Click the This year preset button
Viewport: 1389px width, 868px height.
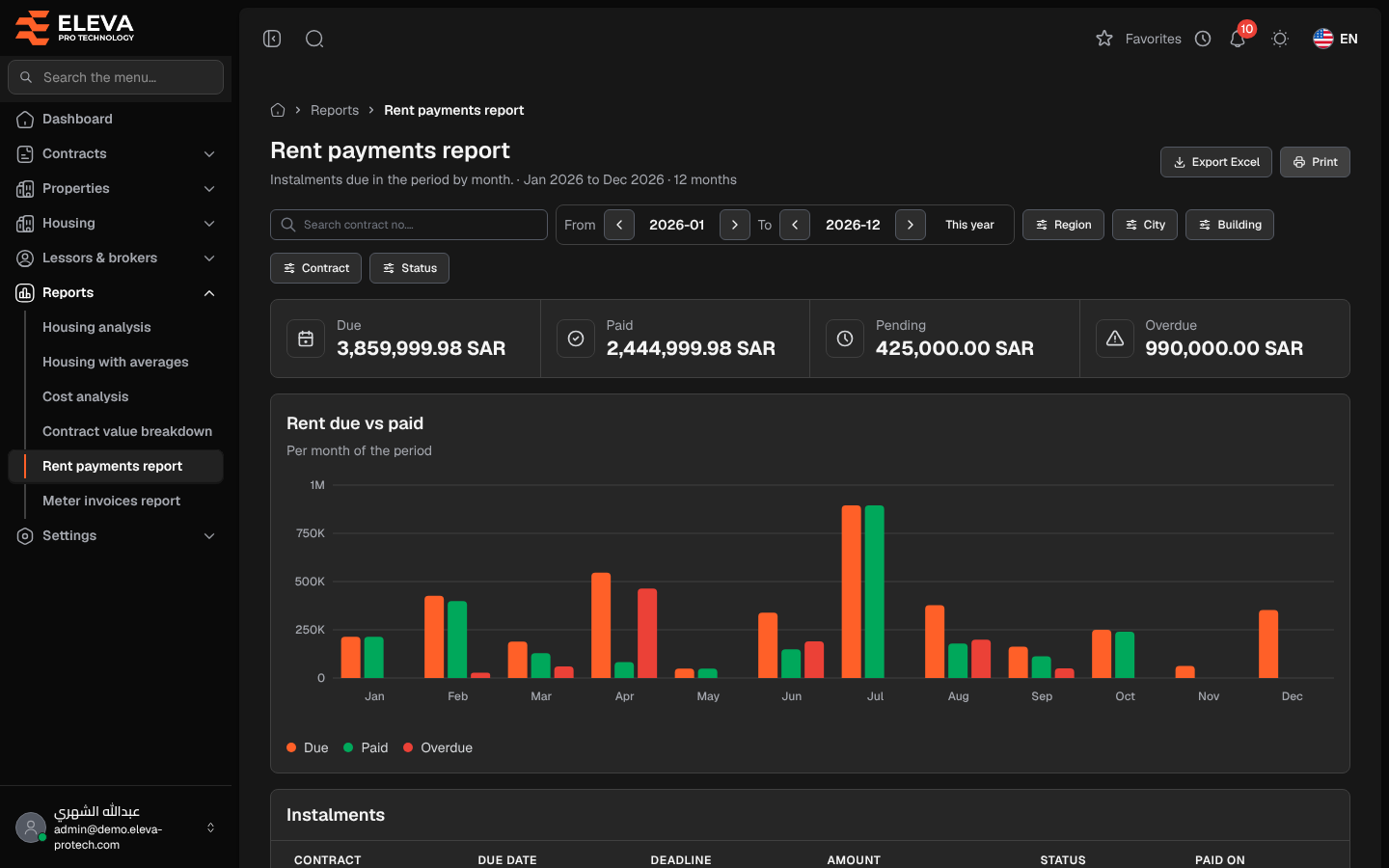coord(969,225)
